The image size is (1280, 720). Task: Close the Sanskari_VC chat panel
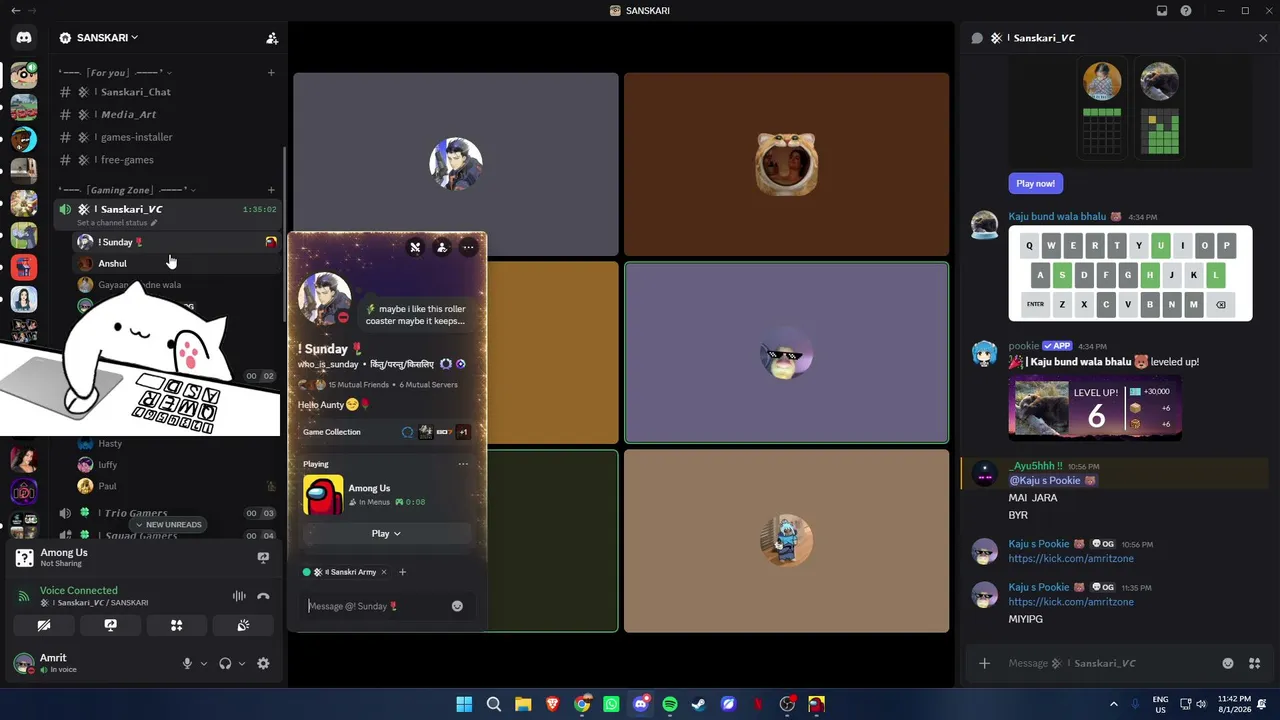pos(1263,38)
